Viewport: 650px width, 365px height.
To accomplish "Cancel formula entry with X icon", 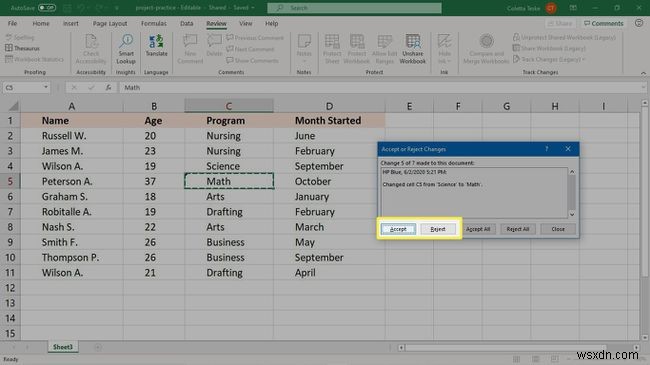I will tap(74, 88).
